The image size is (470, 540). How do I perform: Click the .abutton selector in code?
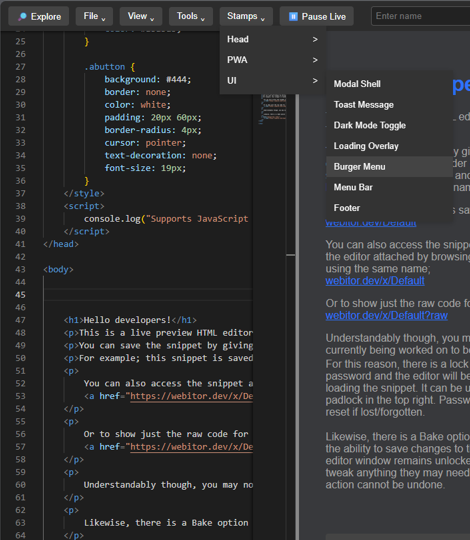[x=105, y=67]
